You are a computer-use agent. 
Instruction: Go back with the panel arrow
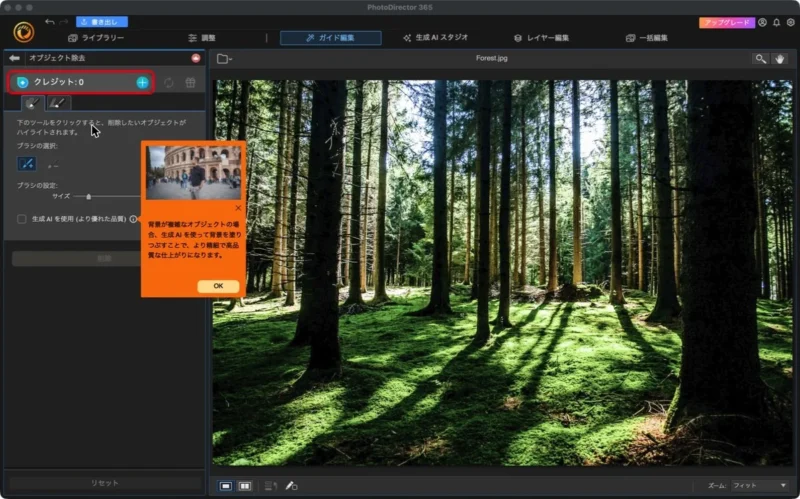point(14,58)
